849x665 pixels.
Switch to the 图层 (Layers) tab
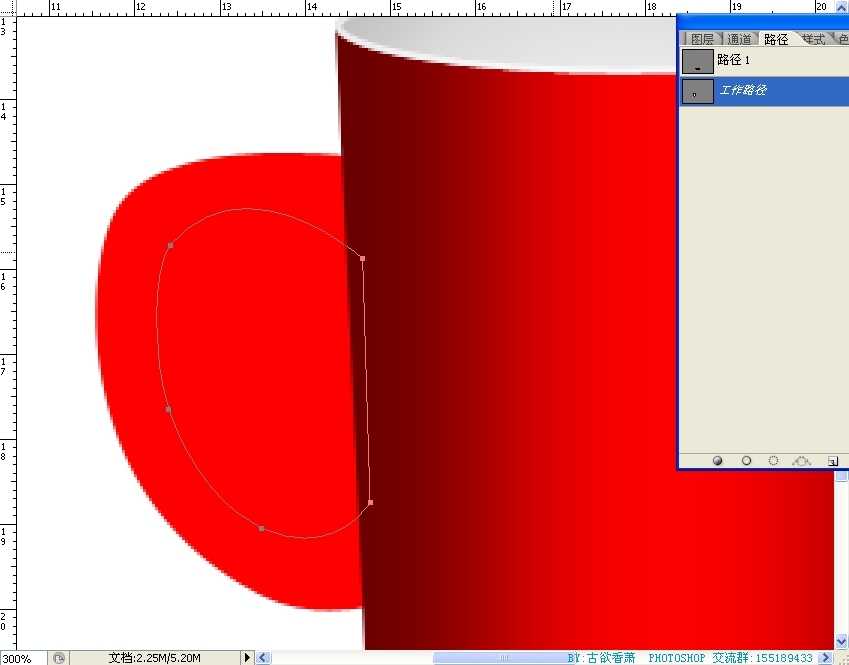tap(702, 39)
